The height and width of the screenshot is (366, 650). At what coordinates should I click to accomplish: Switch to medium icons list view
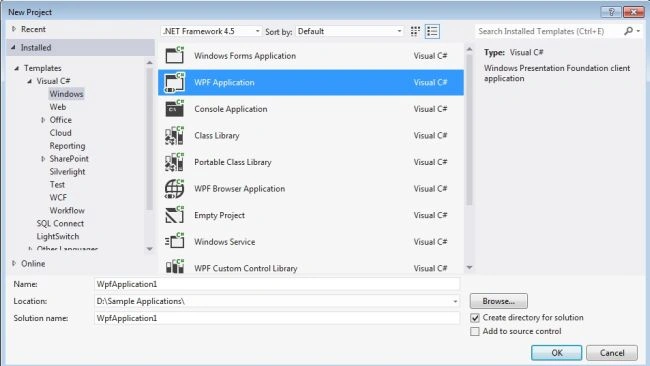[432, 31]
